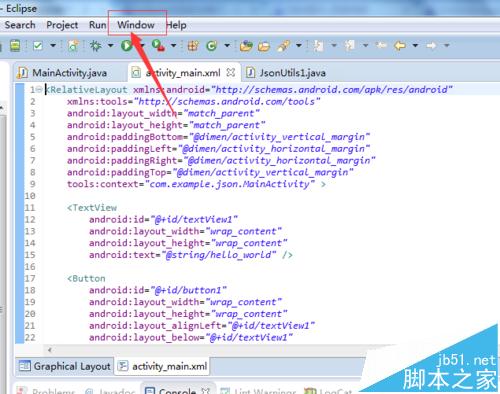
Task: Click the Problems tab icon
Action: pyautogui.click(x=22, y=391)
